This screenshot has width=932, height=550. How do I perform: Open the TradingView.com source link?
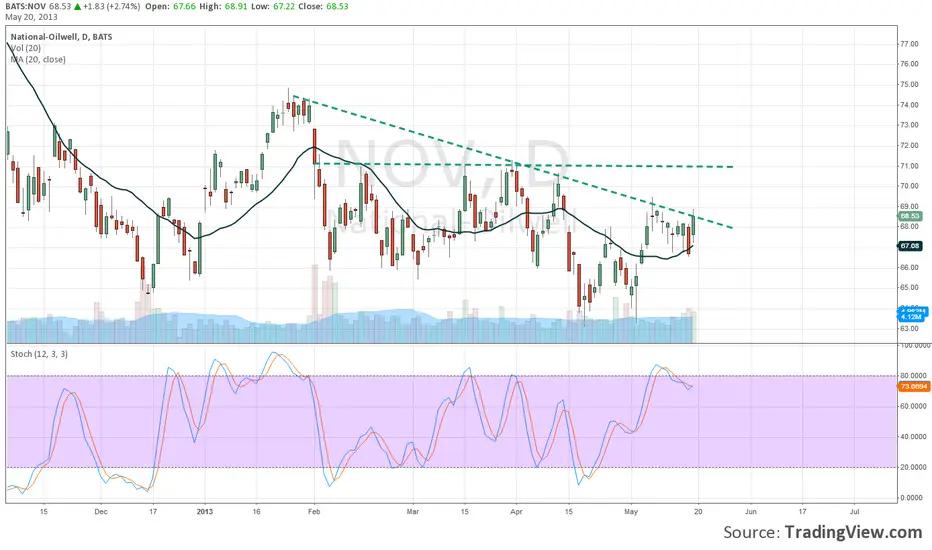click(854, 532)
